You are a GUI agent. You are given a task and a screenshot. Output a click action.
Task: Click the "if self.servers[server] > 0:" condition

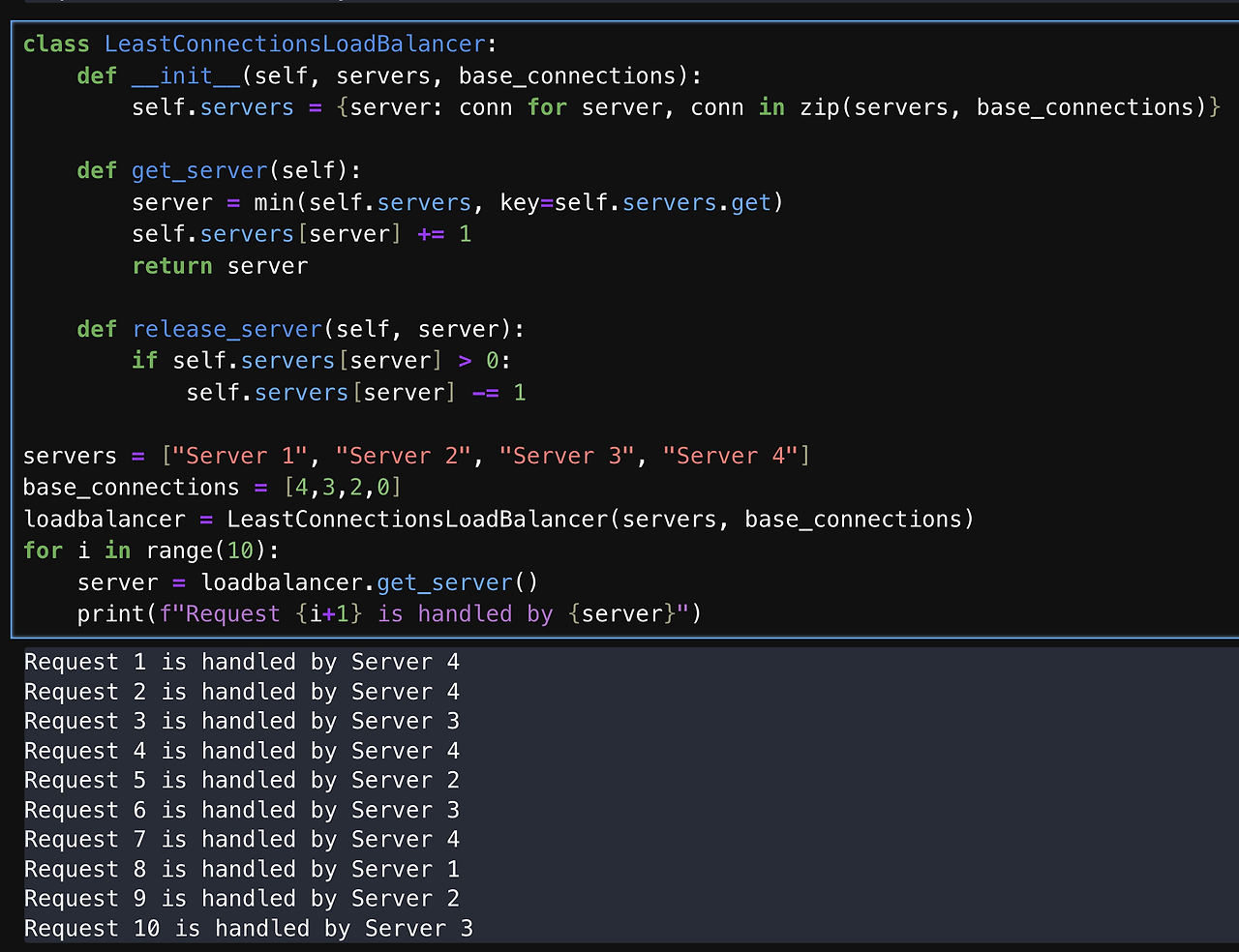(x=321, y=361)
